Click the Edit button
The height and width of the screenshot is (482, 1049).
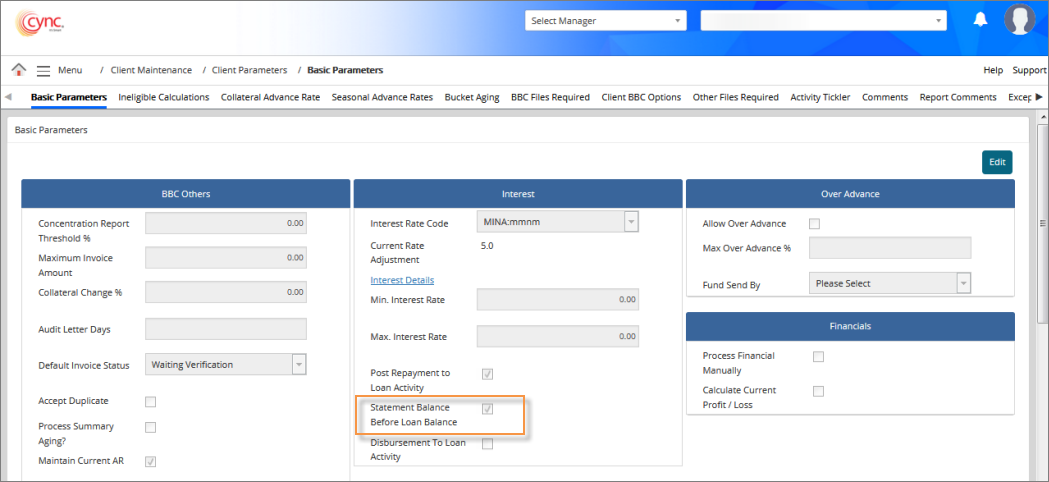pyautogui.click(x=996, y=162)
